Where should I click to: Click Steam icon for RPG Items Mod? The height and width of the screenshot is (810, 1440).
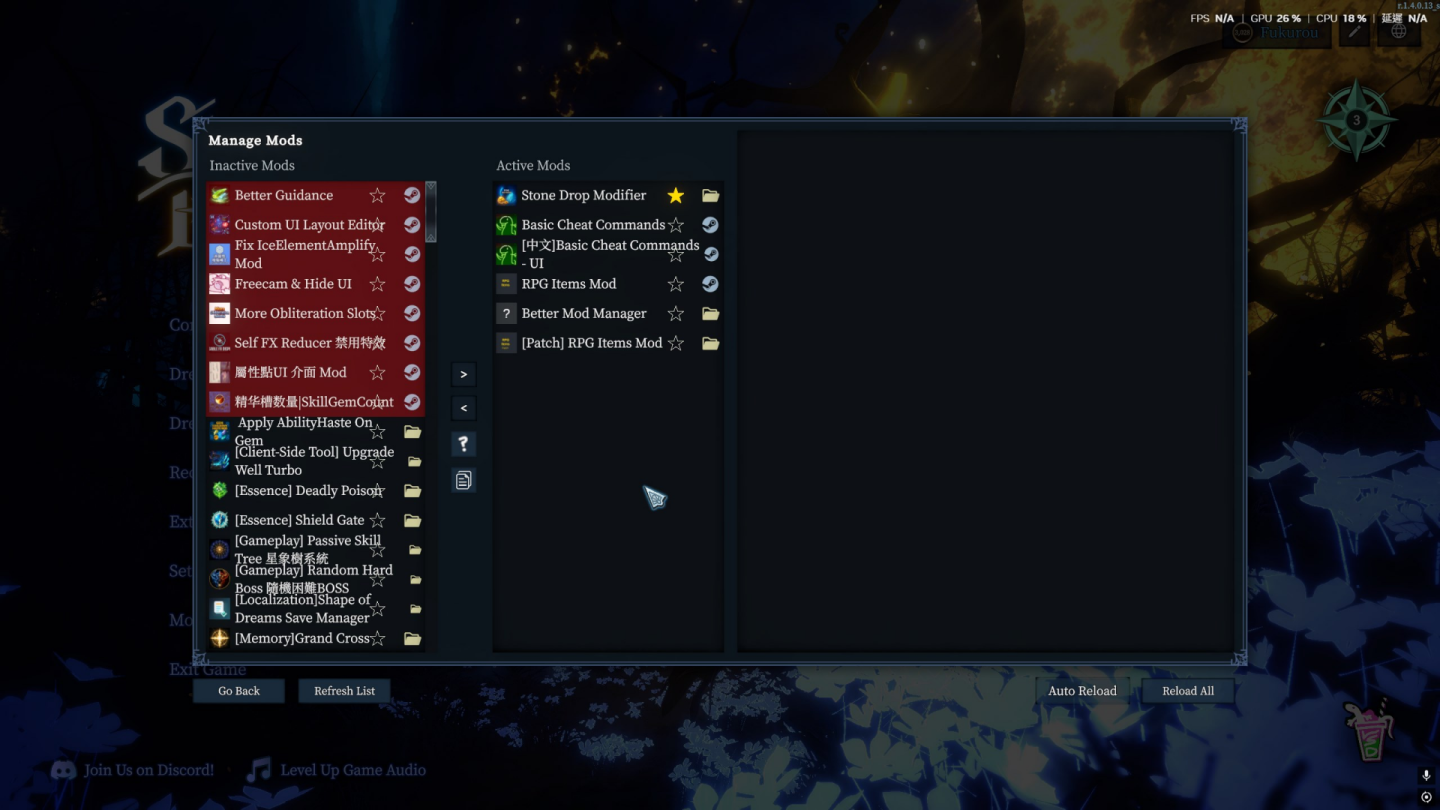pos(710,284)
